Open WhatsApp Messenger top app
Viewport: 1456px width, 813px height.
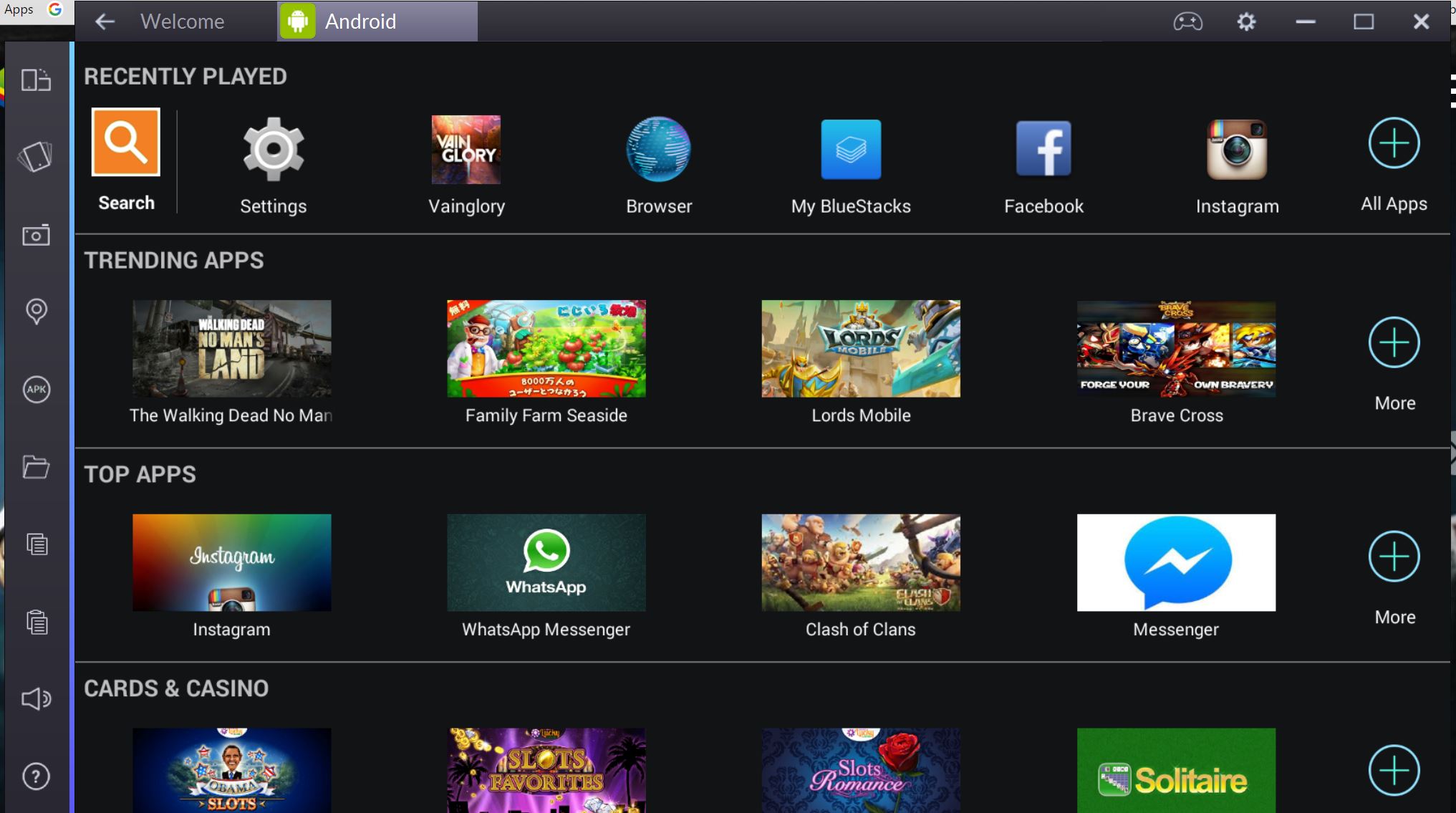[x=546, y=562]
